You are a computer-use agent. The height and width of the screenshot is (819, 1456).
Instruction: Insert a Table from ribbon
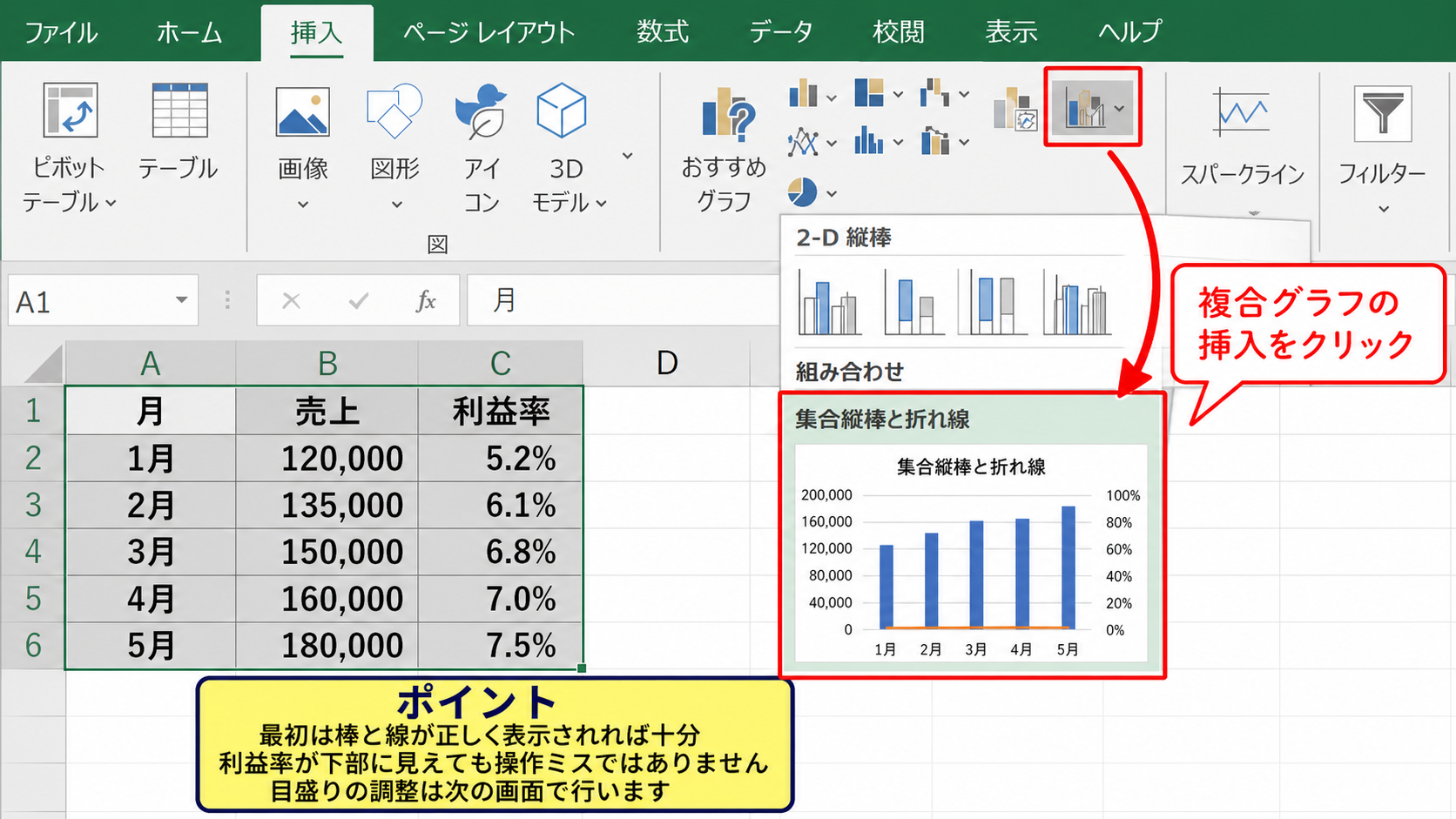point(179,131)
